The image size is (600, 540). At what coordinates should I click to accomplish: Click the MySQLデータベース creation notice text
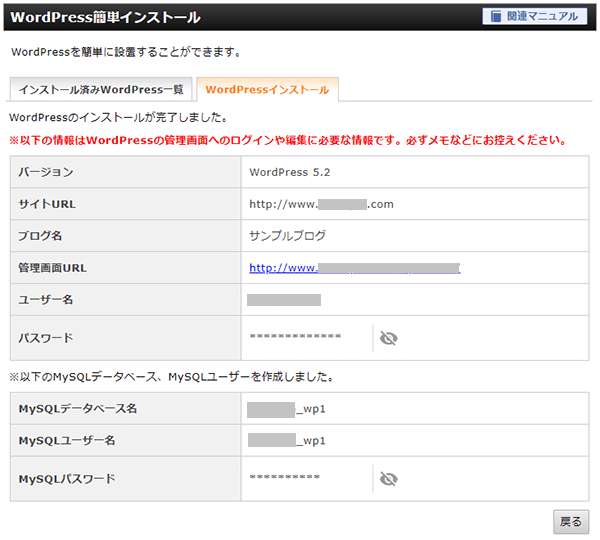coord(171,377)
